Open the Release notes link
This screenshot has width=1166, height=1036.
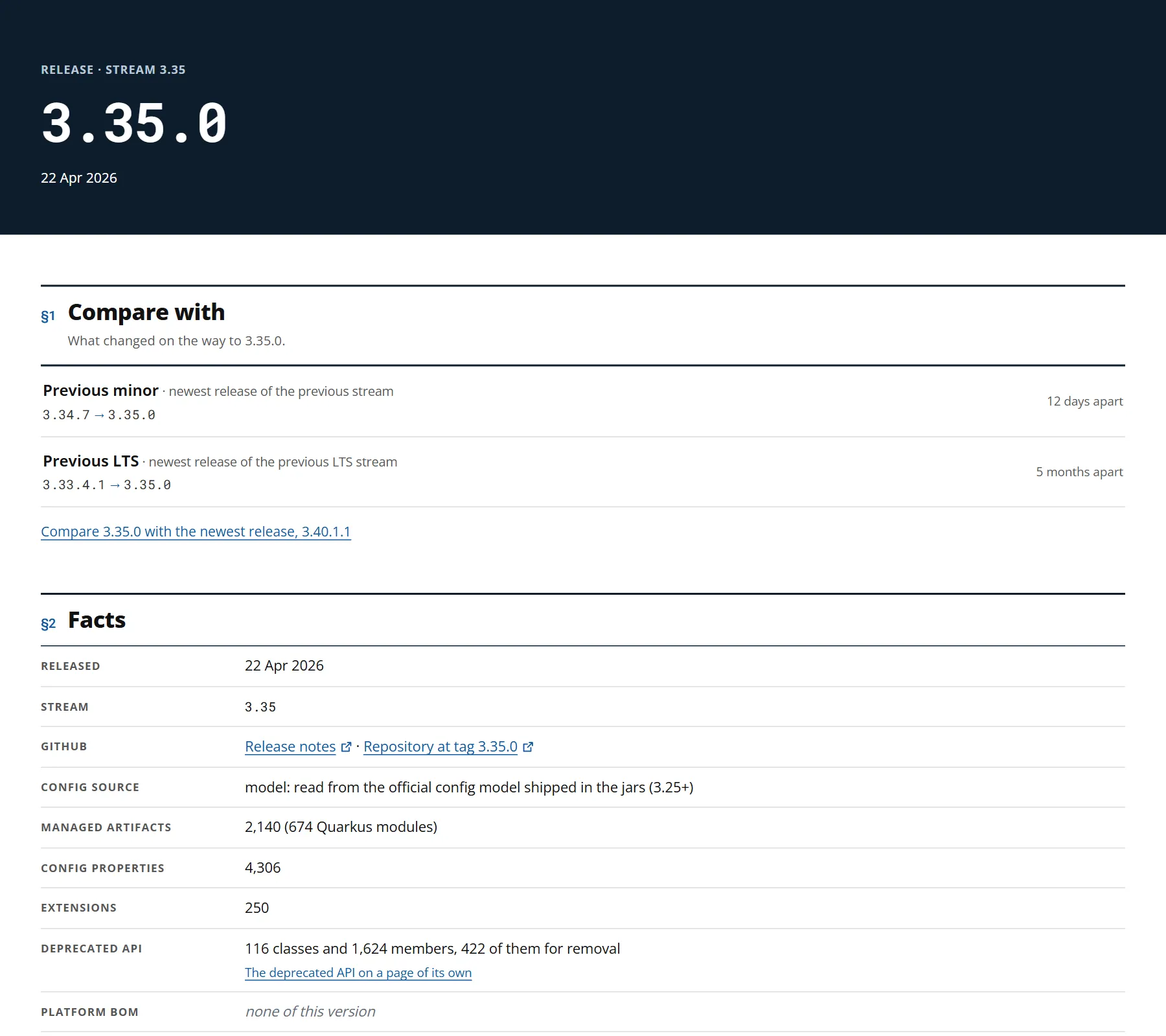pos(290,746)
